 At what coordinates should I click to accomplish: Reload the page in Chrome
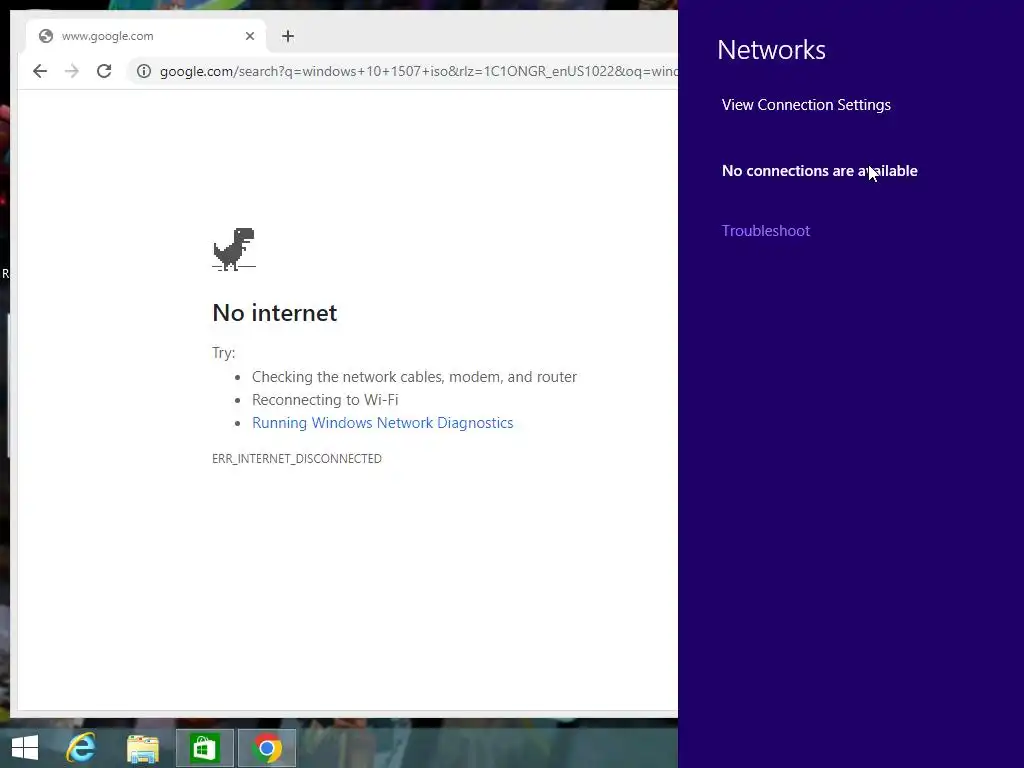[x=104, y=71]
